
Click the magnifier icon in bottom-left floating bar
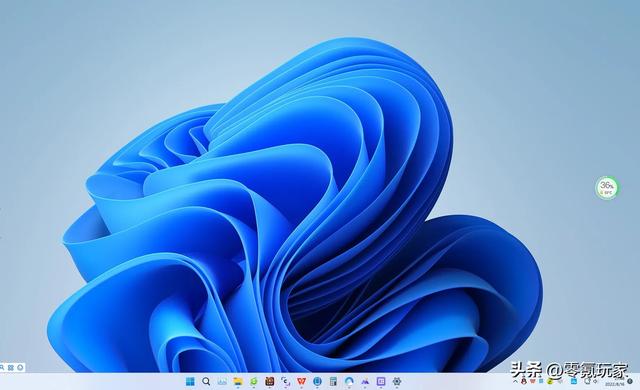click(x=2, y=368)
